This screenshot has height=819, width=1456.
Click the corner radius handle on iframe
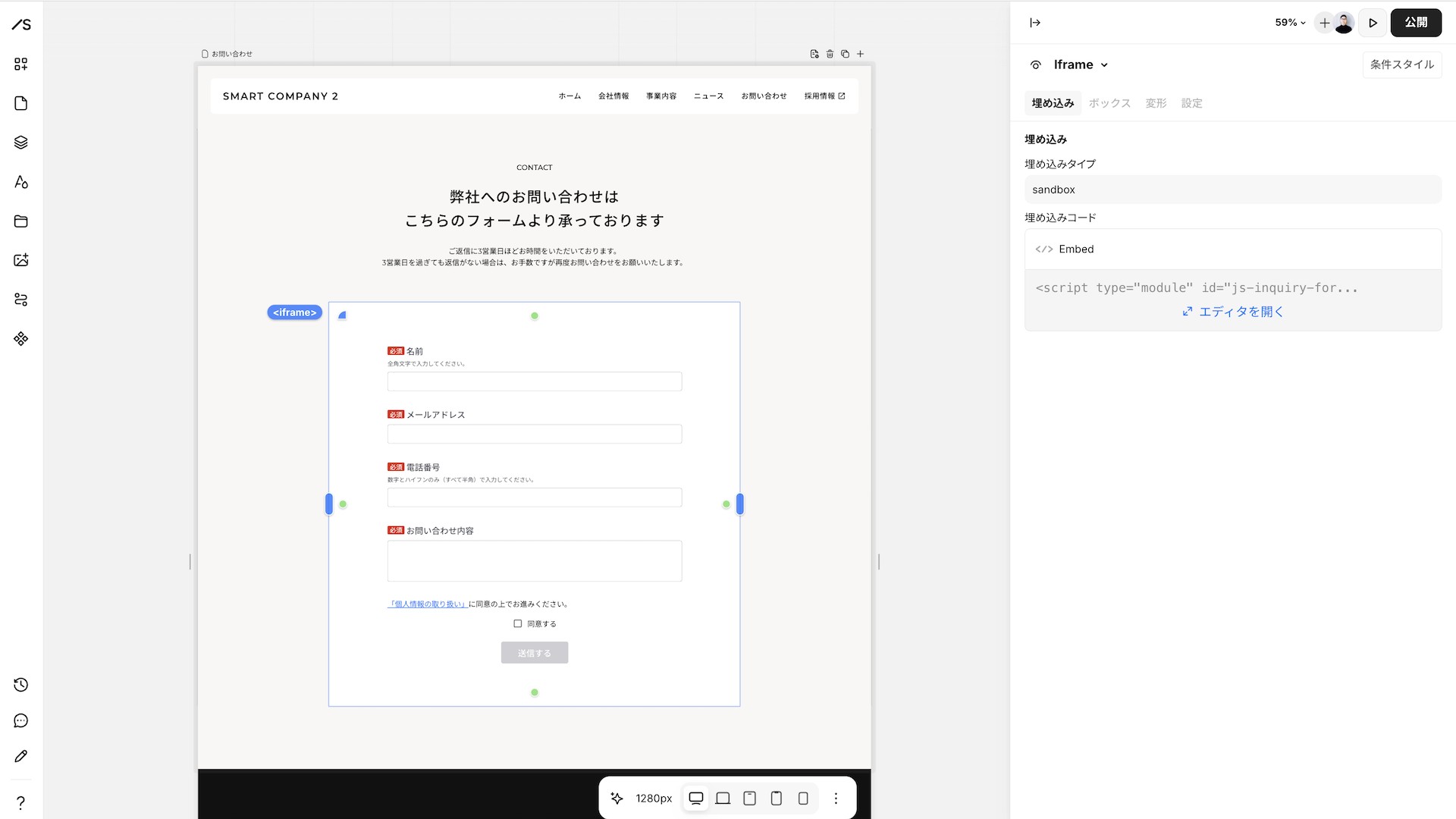tap(342, 315)
